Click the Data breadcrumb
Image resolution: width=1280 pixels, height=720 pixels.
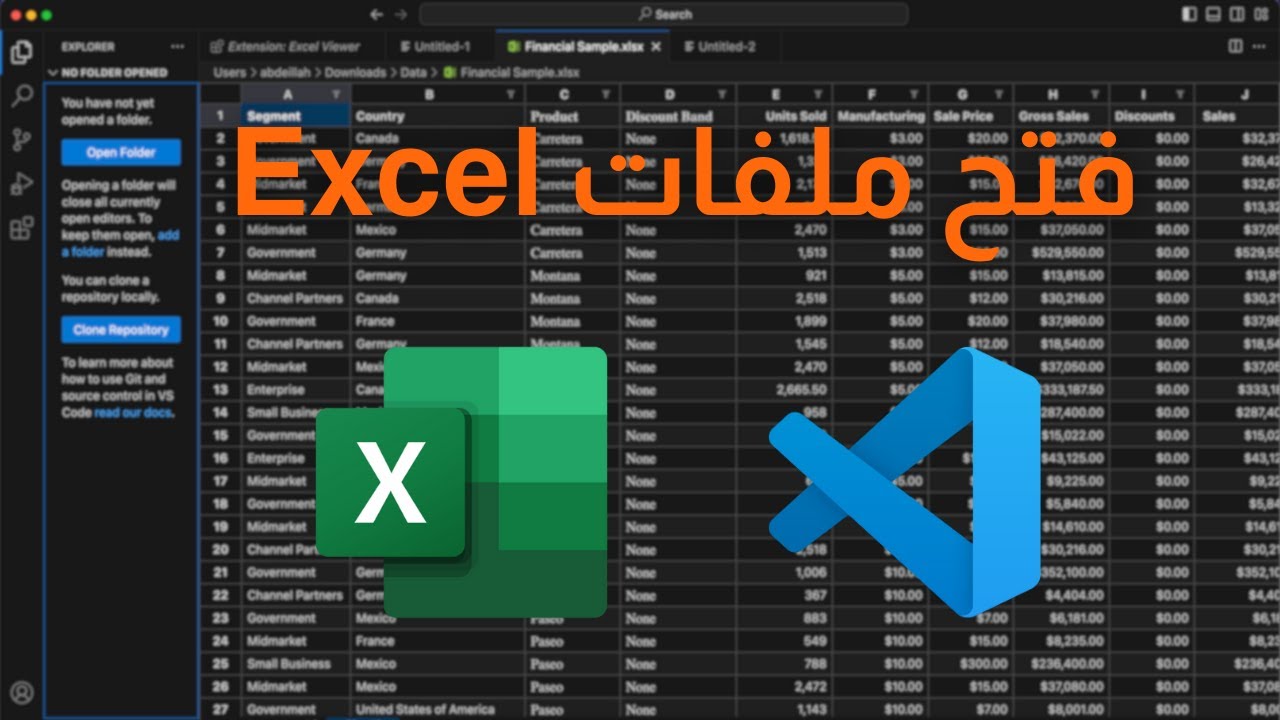[x=413, y=72]
